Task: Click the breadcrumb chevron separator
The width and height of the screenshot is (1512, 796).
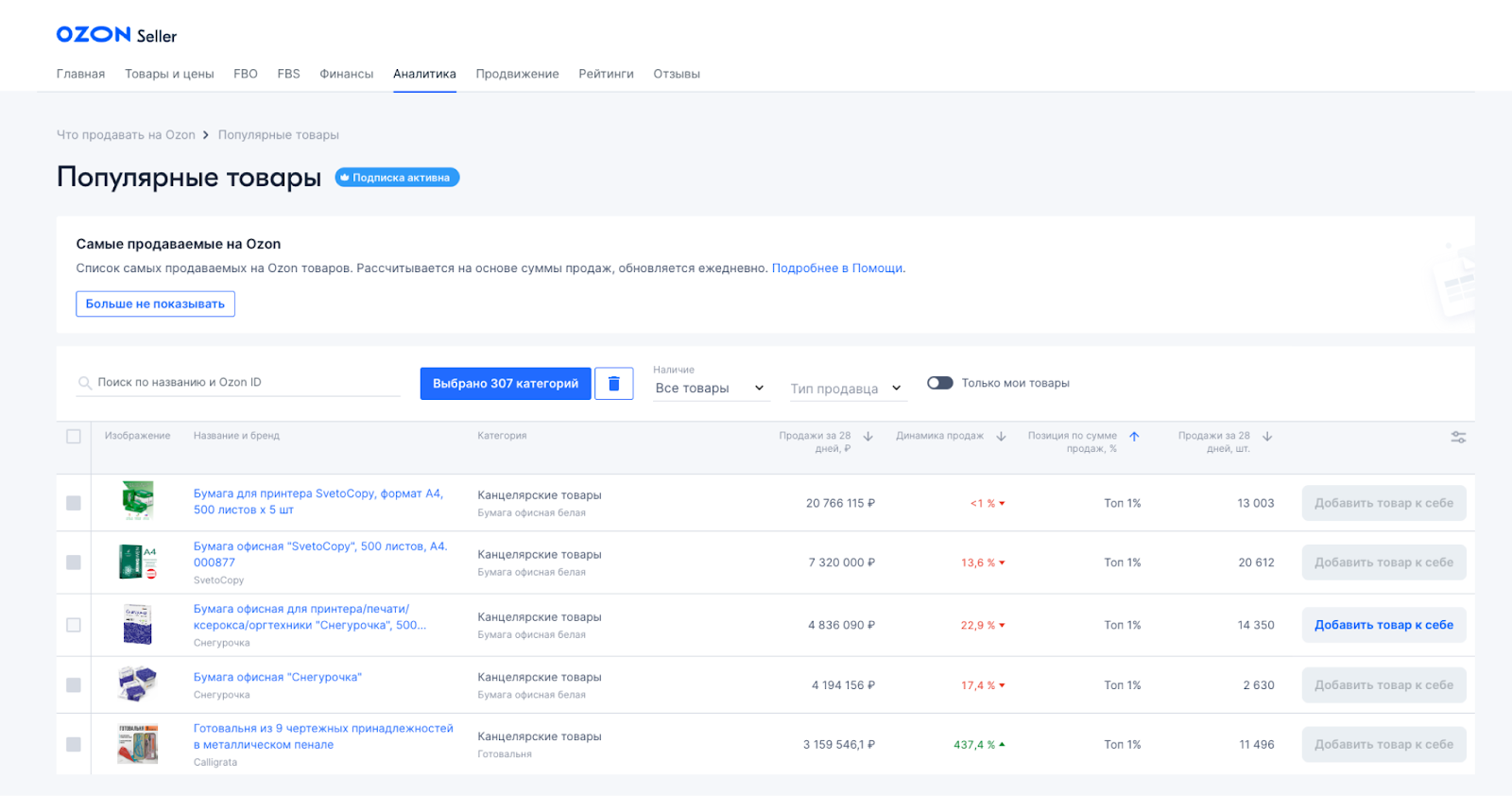Action: [206, 135]
